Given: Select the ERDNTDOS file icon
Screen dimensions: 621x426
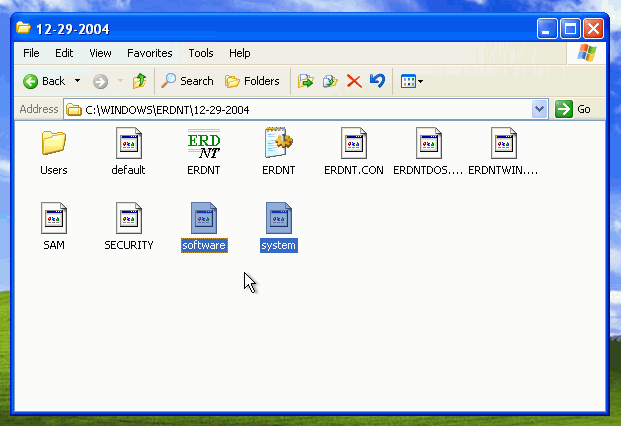Looking at the screenshot, I should tap(429, 143).
